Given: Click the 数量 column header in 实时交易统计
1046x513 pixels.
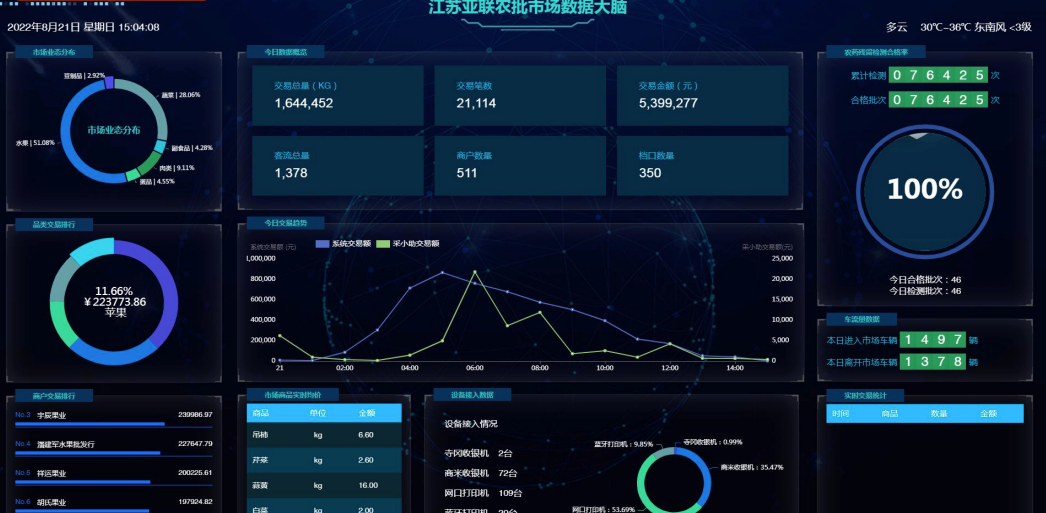Looking at the screenshot, I should click(x=939, y=414).
